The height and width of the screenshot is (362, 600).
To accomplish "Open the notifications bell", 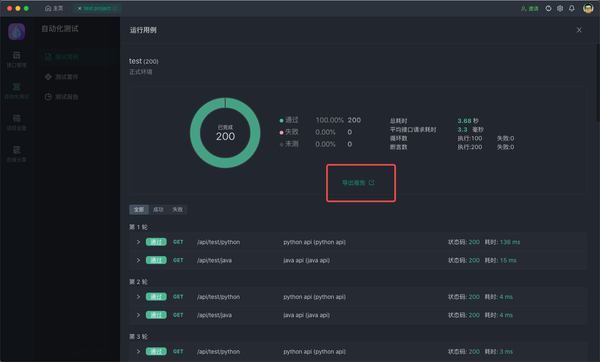I will pyautogui.click(x=572, y=8).
